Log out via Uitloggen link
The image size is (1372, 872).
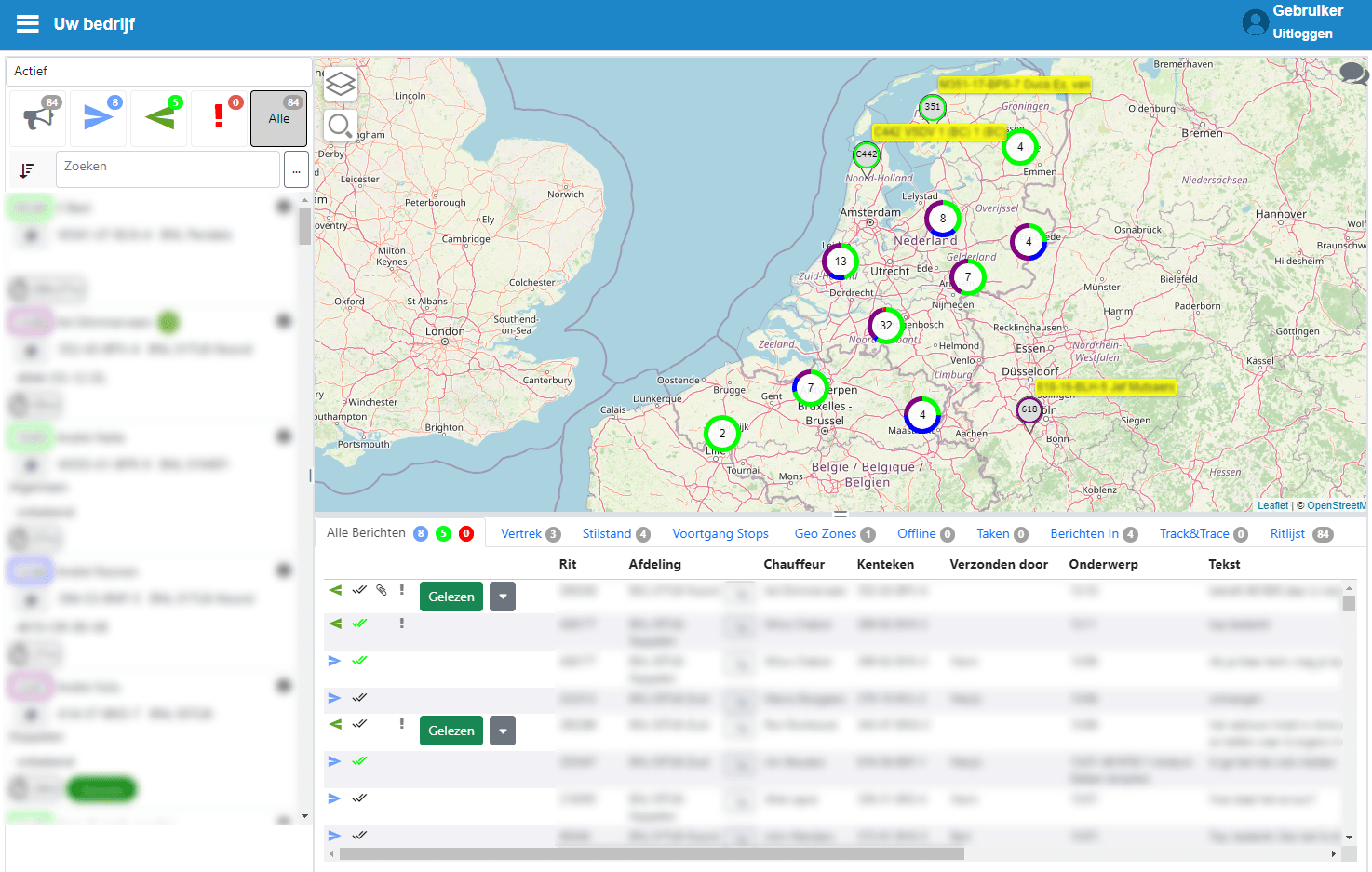[x=1302, y=34]
